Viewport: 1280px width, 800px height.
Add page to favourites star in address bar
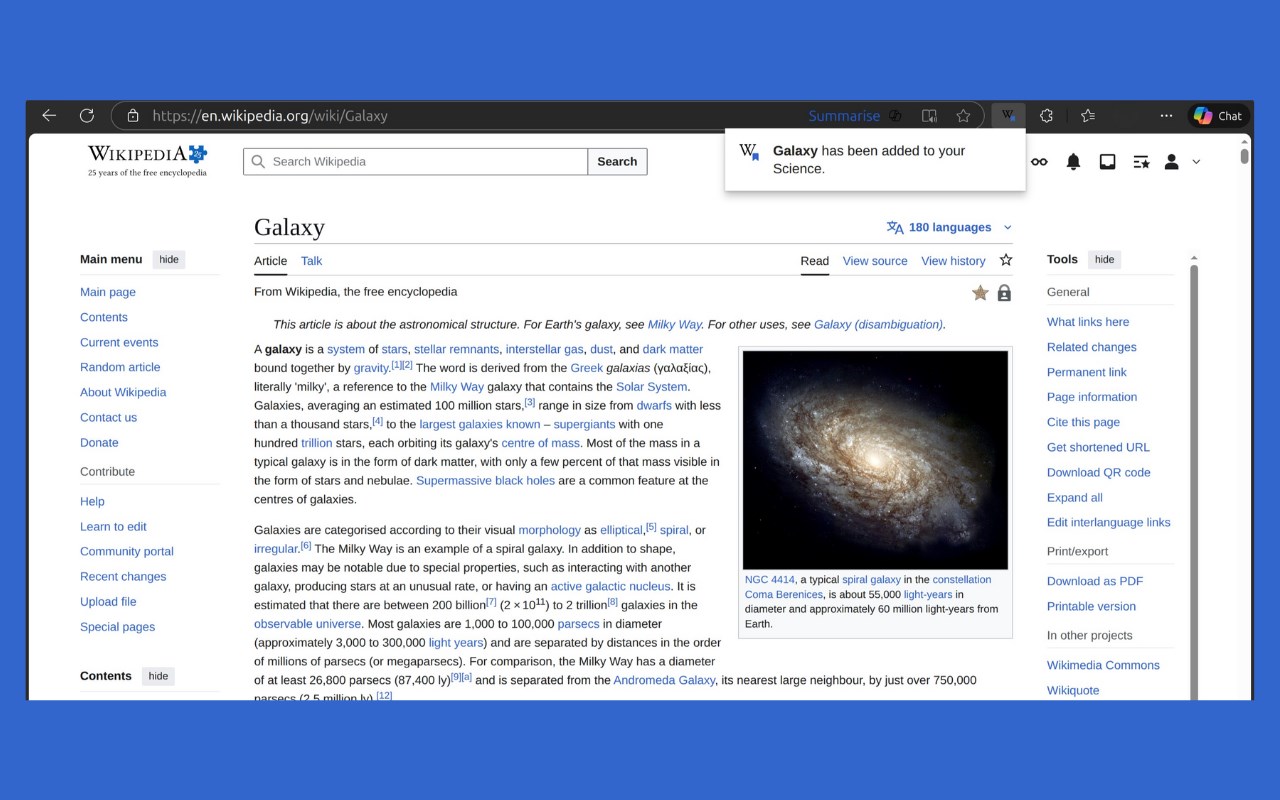pyautogui.click(x=963, y=116)
